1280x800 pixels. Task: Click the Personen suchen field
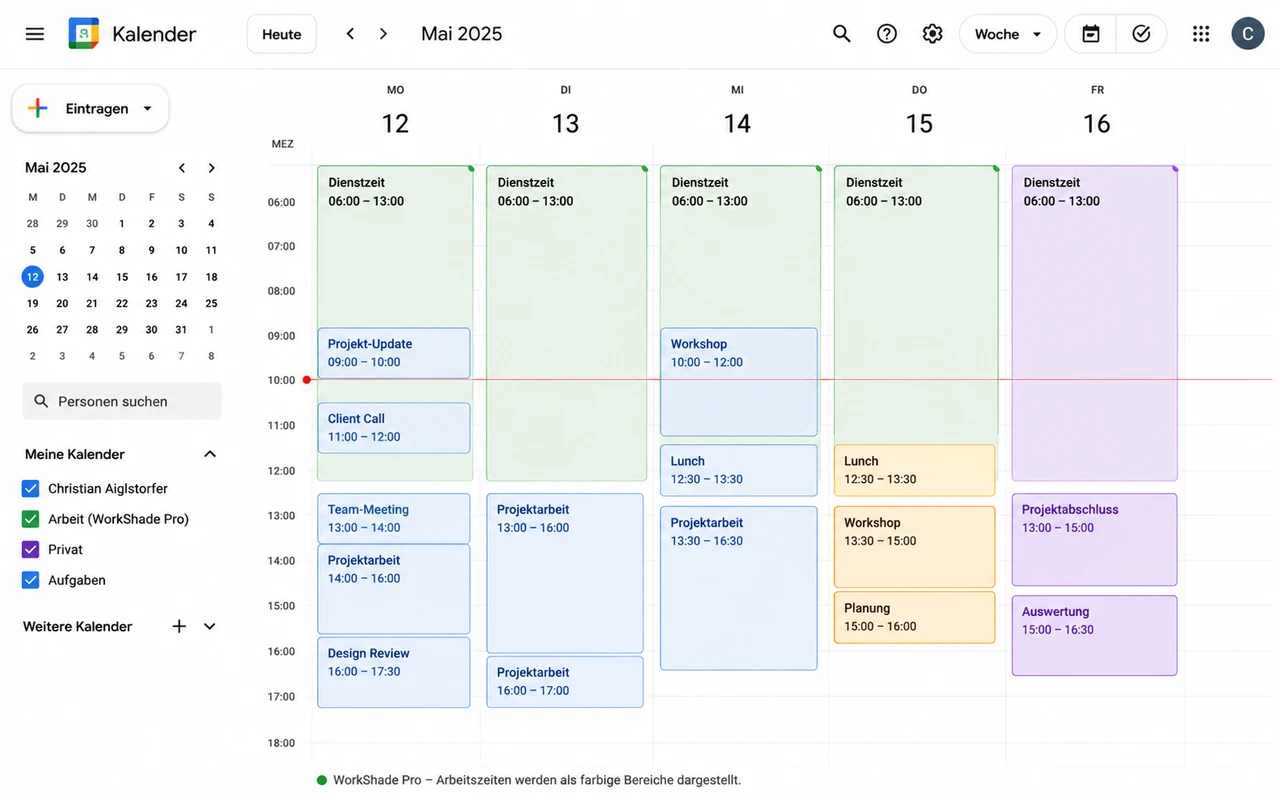click(x=122, y=401)
